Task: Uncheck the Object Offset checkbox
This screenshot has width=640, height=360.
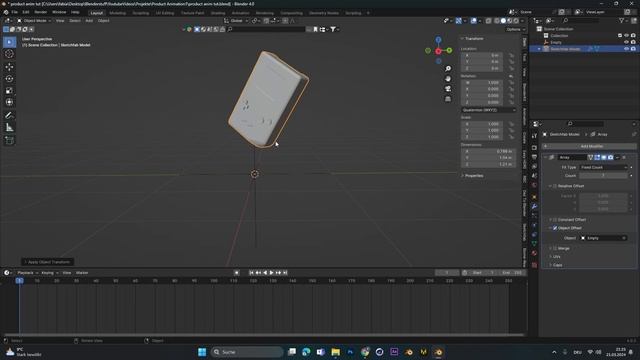Action: [555, 228]
